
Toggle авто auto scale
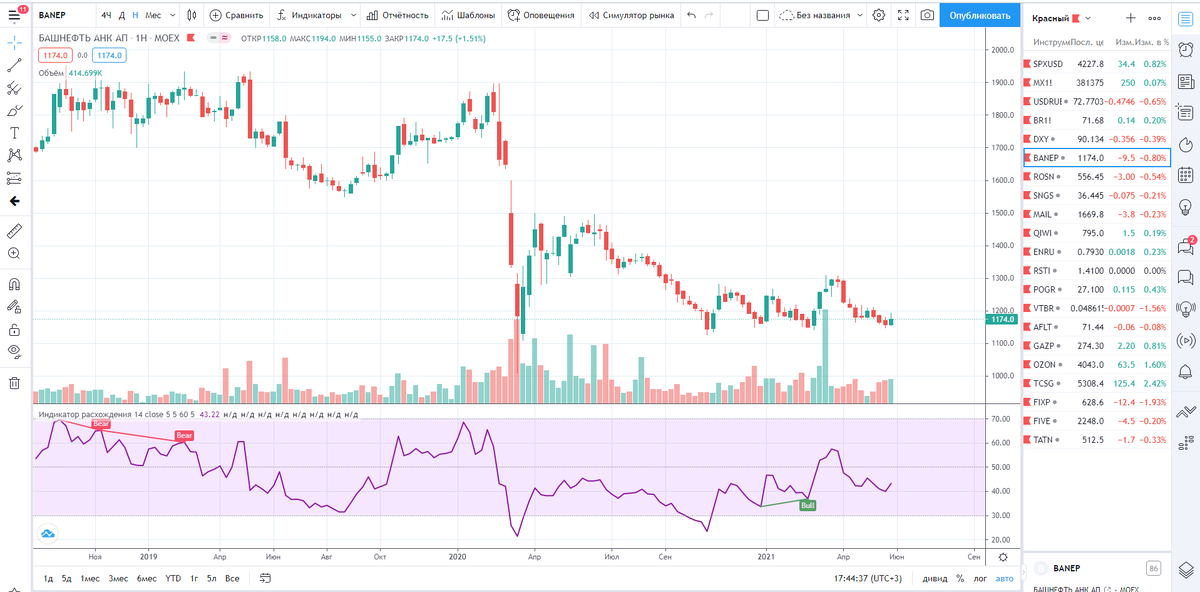(x=1004, y=578)
